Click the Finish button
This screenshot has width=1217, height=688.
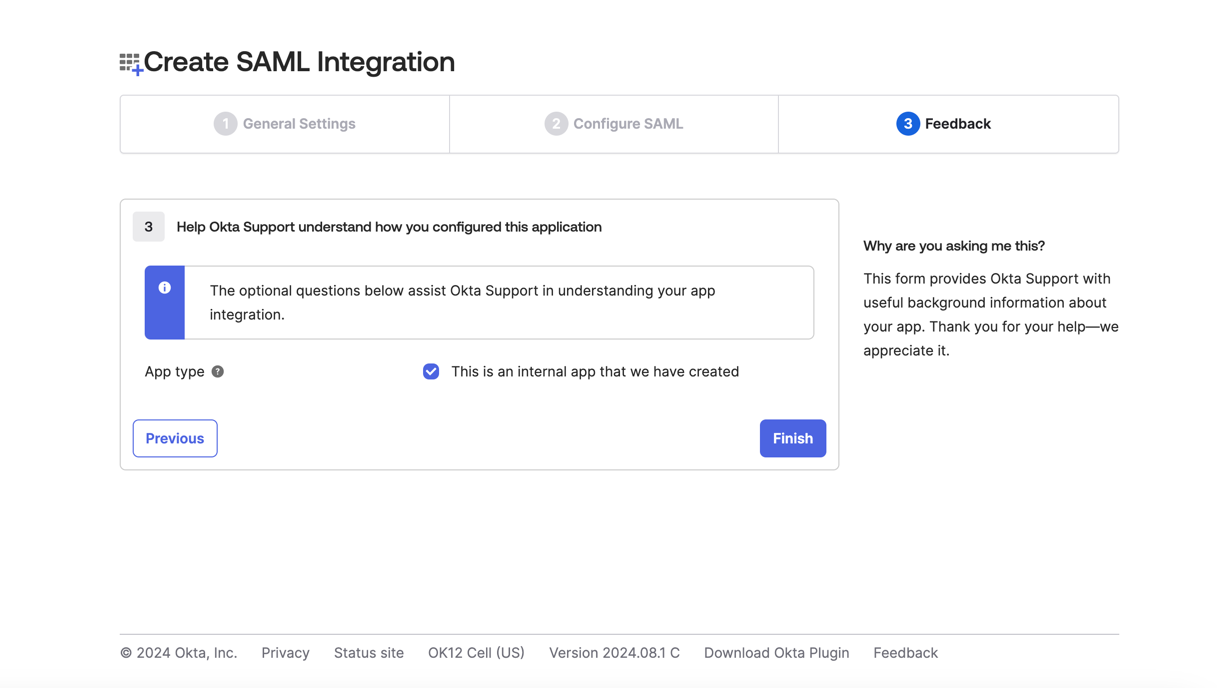[x=792, y=438]
